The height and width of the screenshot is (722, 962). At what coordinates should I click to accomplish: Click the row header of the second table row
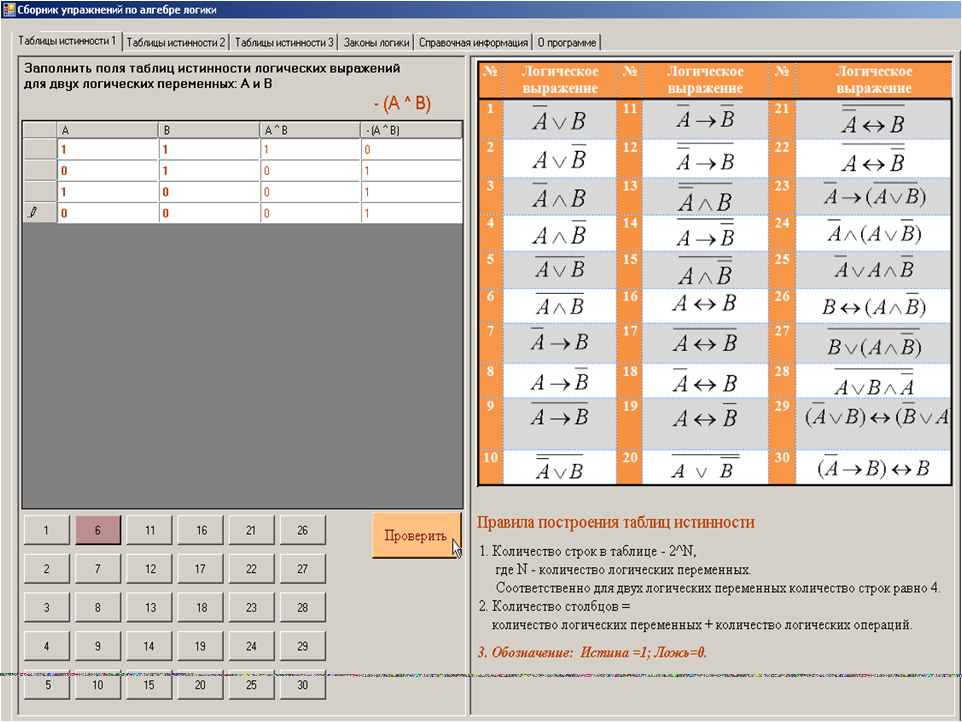pyautogui.click(x=39, y=171)
